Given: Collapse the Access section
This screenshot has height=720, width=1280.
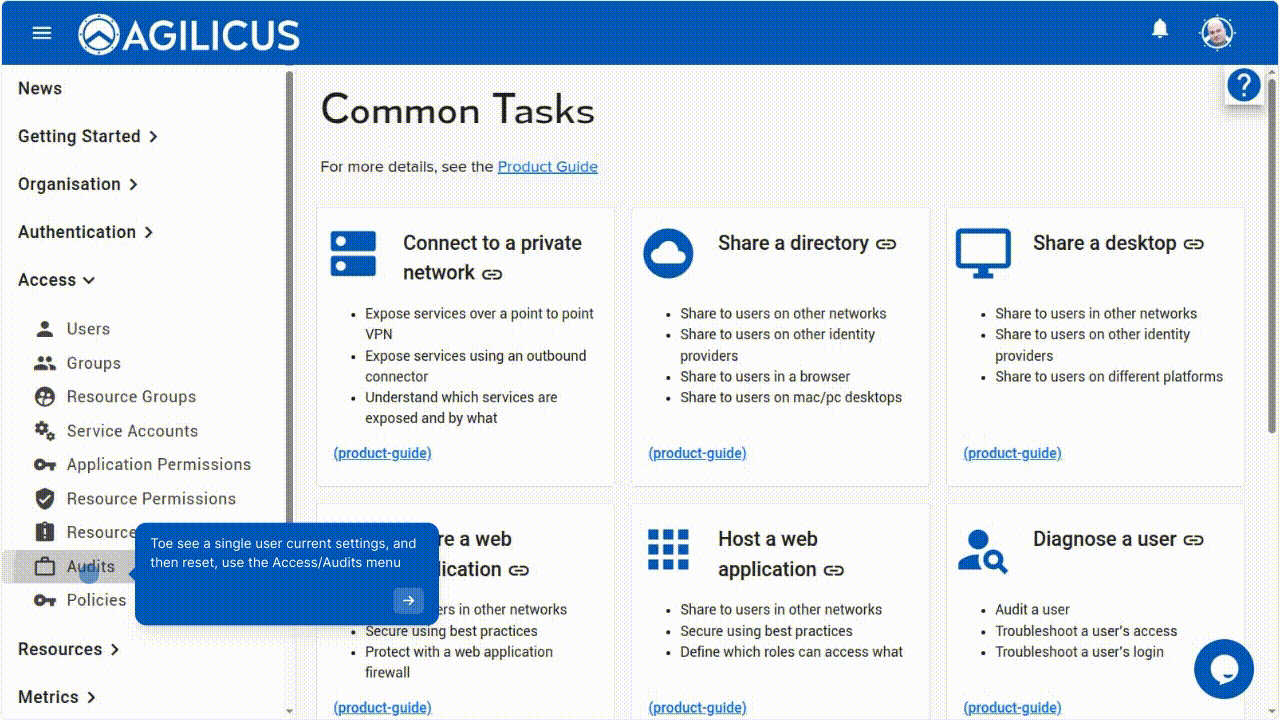Looking at the screenshot, I should [57, 280].
